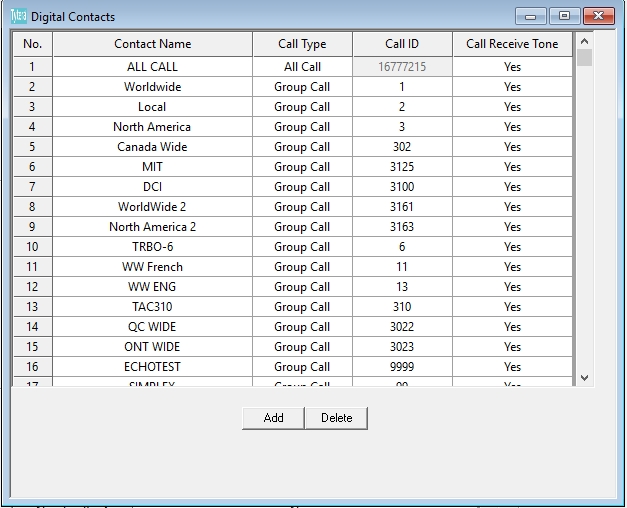Click the Call Receive Tone column header
Viewport: 627px width, 508px height.
512,44
